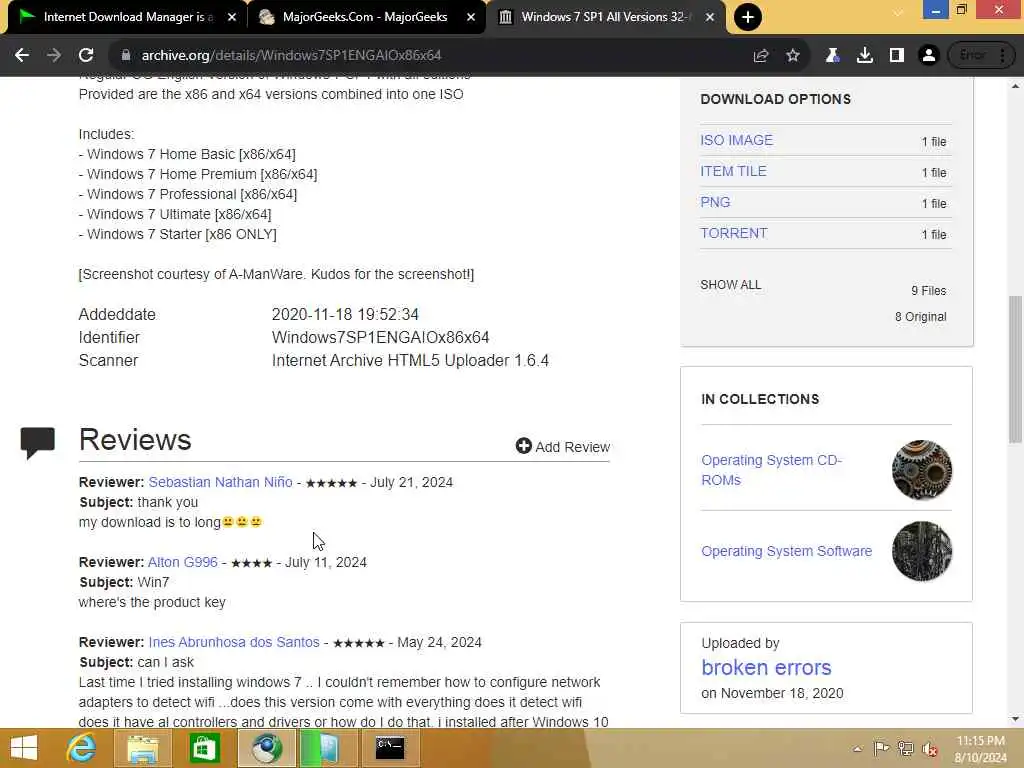The width and height of the screenshot is (1024, 768).
Task: Share this page using the share icon
Action: point(761,56)
